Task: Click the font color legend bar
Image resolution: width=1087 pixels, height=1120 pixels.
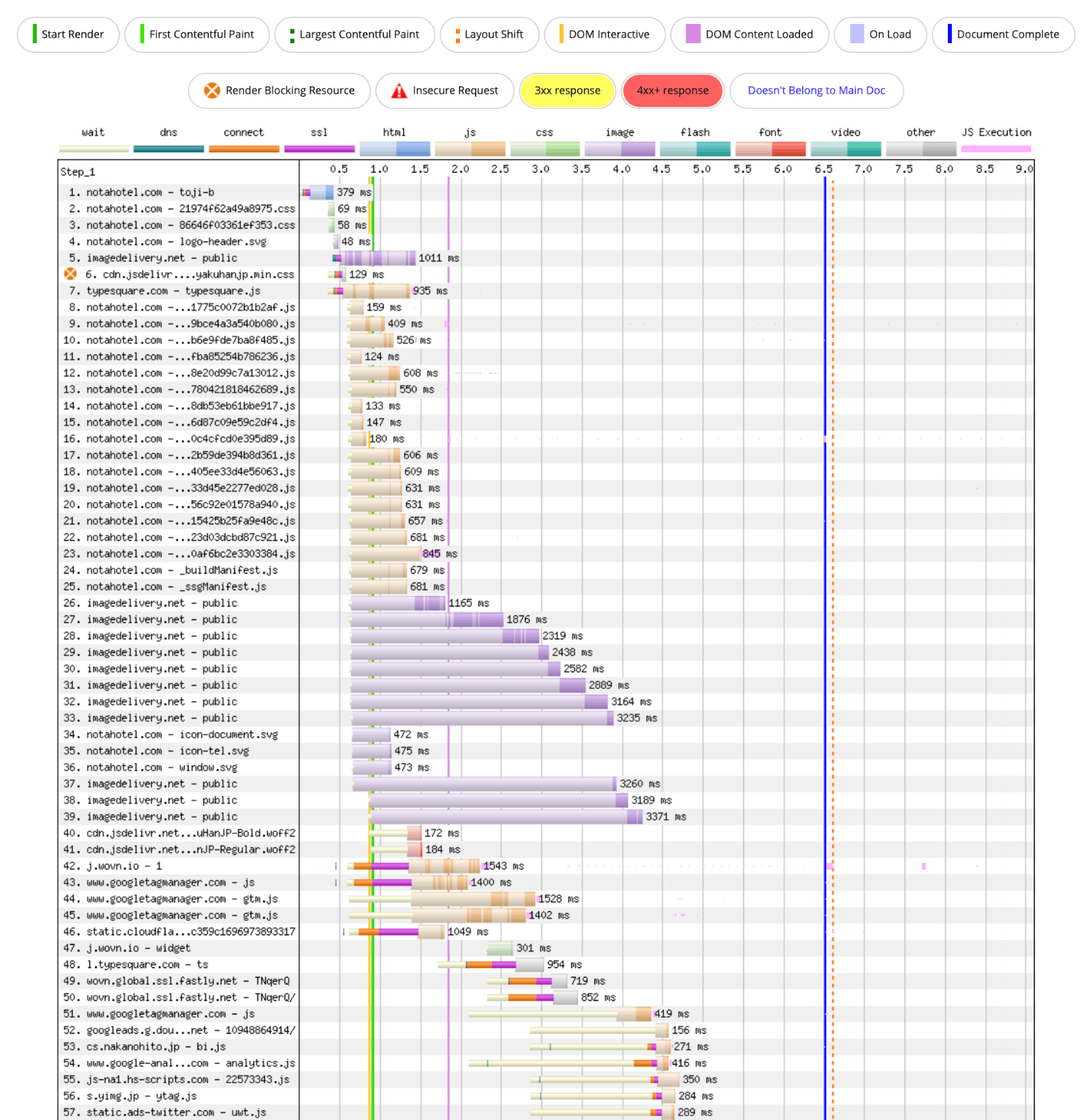Action: pos(770,149)
